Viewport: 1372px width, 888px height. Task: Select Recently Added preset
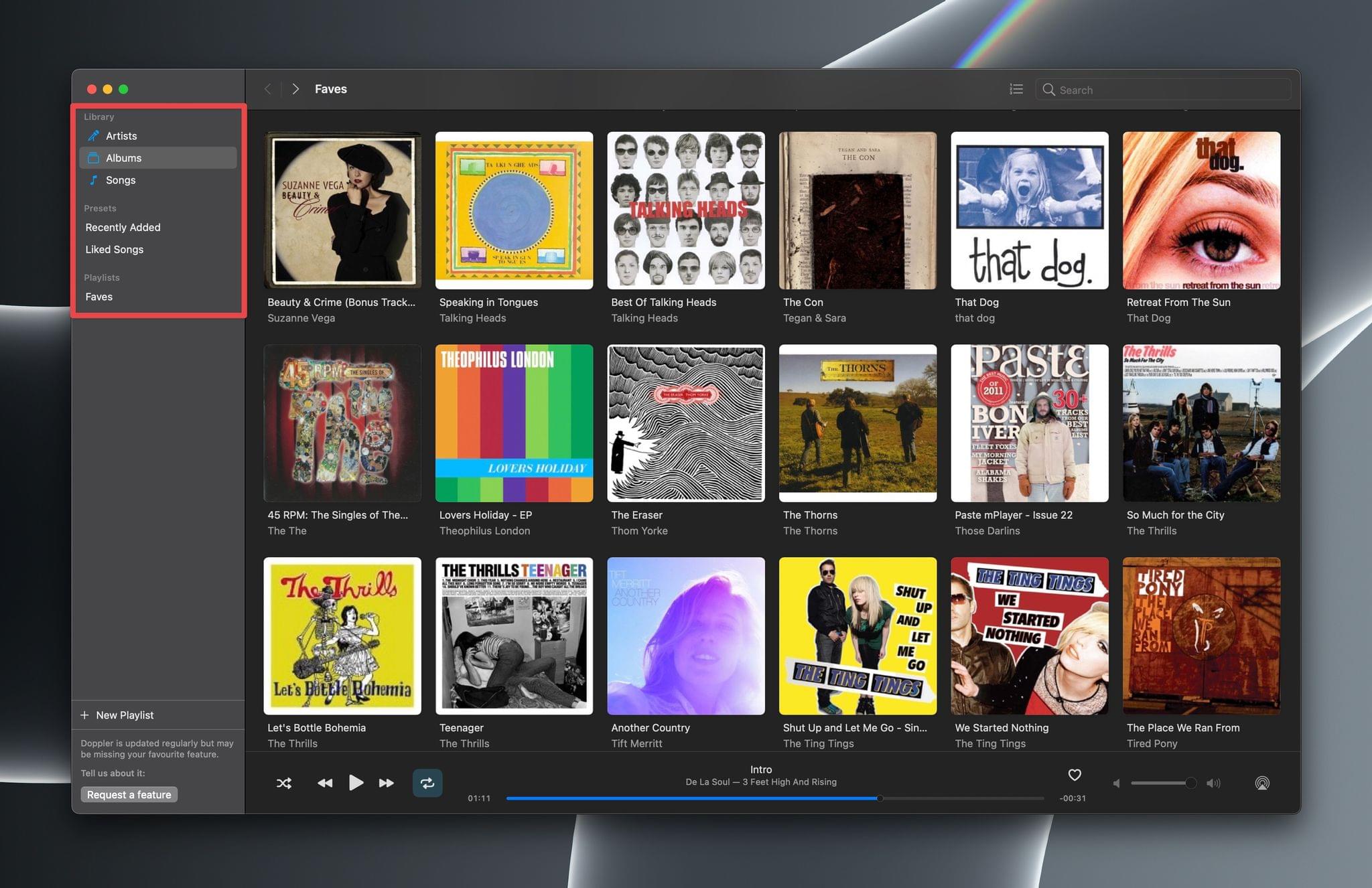(x=123, y=227)
